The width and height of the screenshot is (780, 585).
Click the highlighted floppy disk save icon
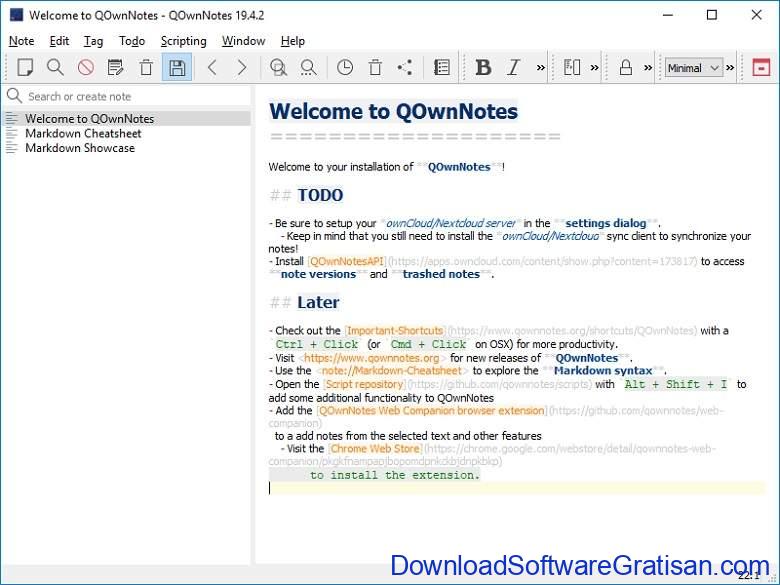pyautogui.click(x=177, y=67)
